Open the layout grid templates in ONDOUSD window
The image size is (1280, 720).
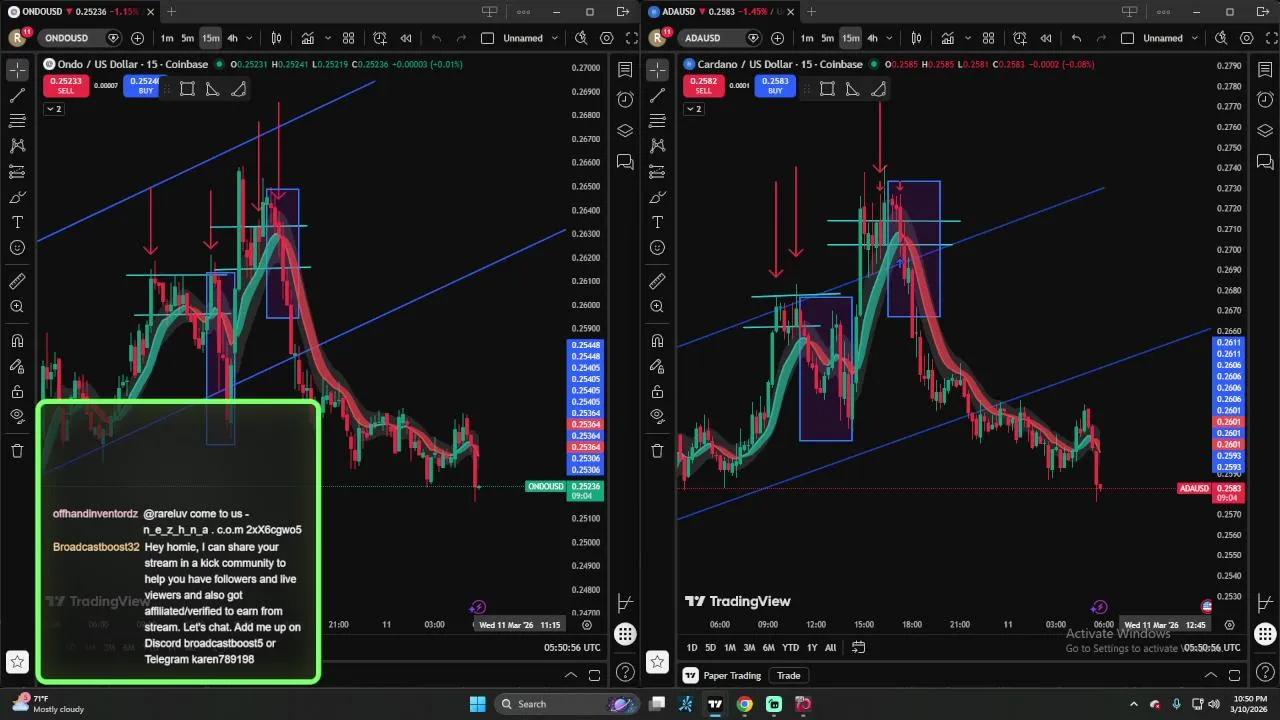(x=348, y=38)
